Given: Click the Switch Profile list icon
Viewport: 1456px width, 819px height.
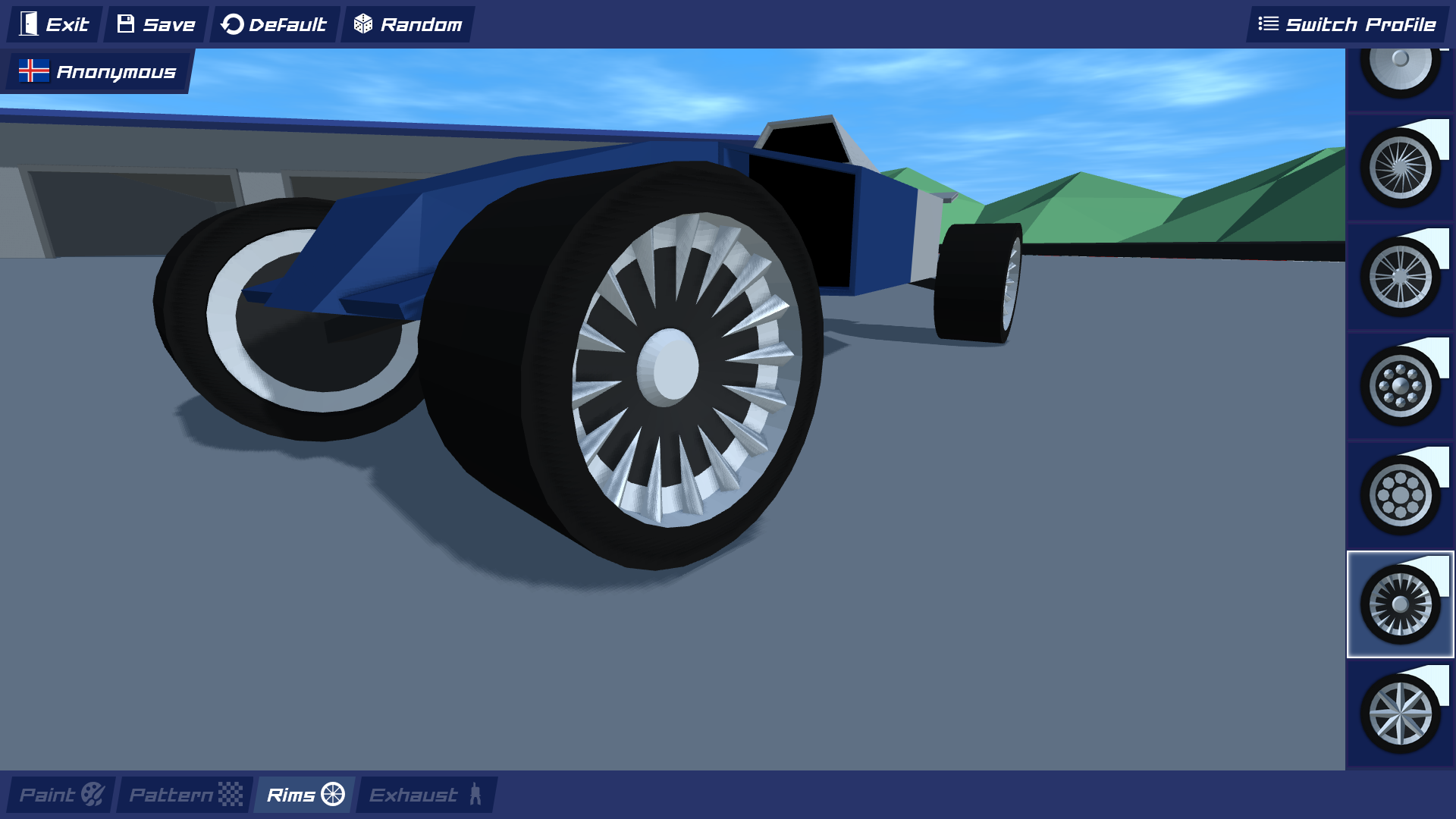Looking at the screenshot, I should (1268, 24).
